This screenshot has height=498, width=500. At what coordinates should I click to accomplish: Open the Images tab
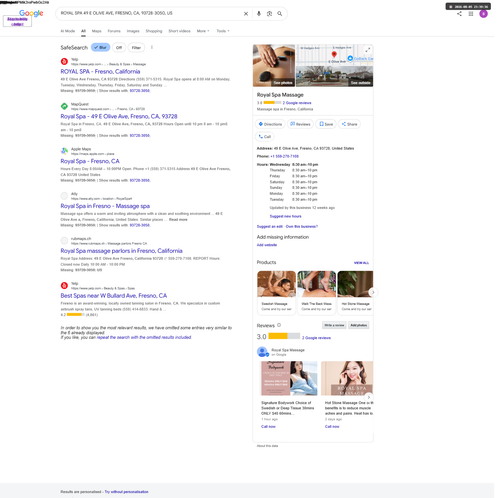point(133,31)
